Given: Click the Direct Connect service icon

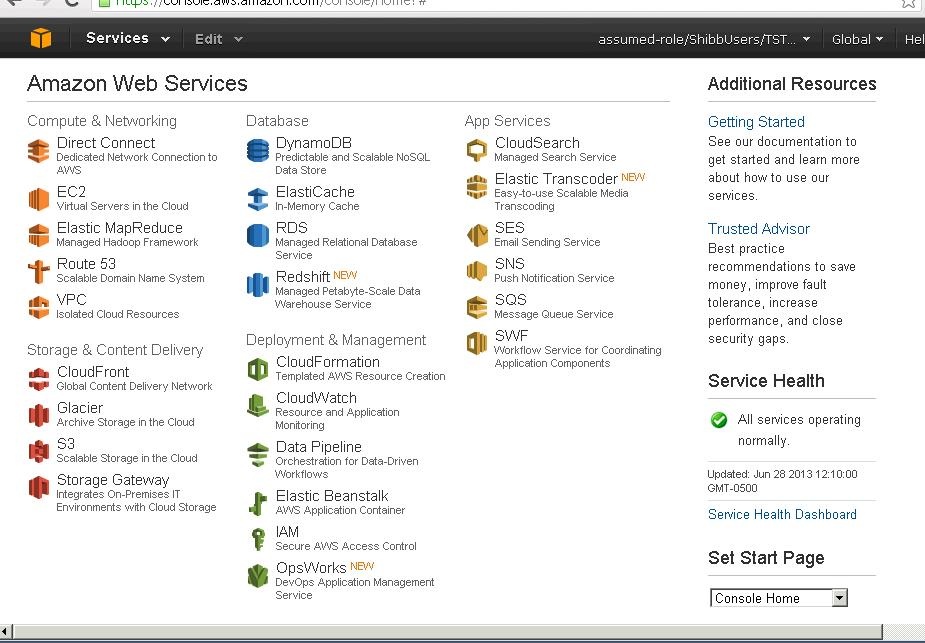Looking at the screenshot, I should (x=39, y=151).
